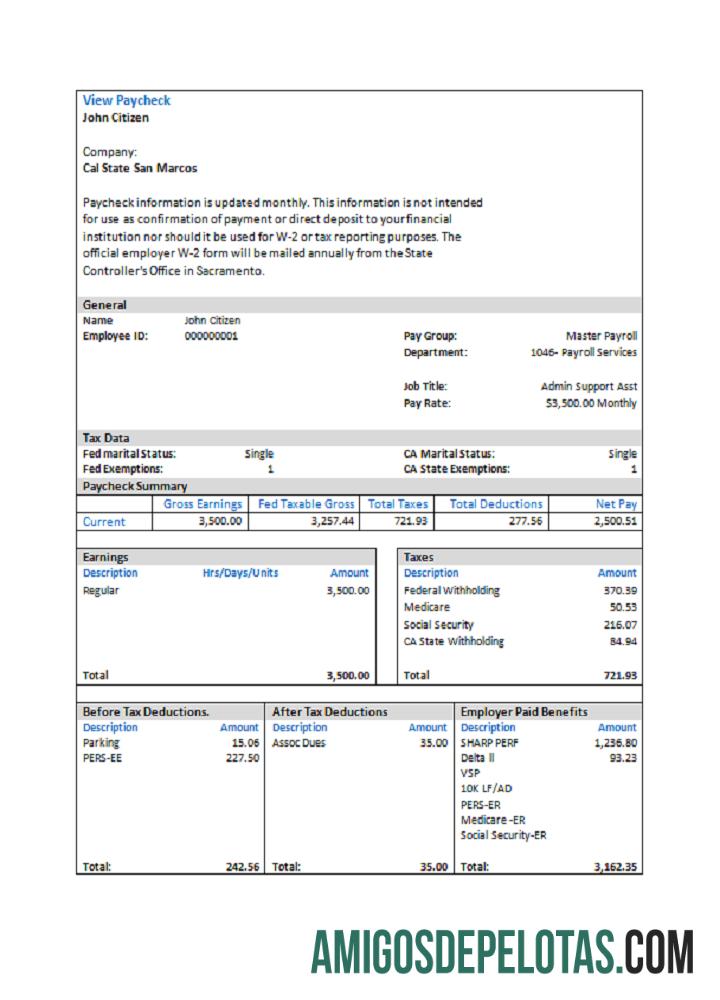Select the Before Tax Deductions panel title
The height and width of the screenshot is (1000, 720).
tap(146, 711)
